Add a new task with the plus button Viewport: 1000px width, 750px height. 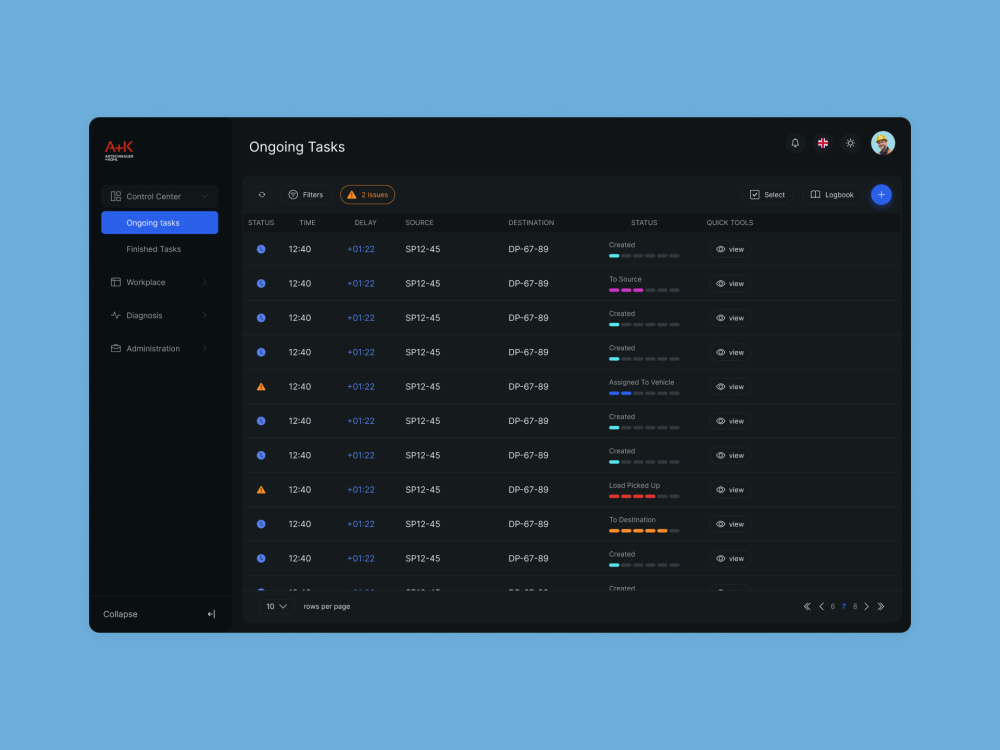point(881,195)
